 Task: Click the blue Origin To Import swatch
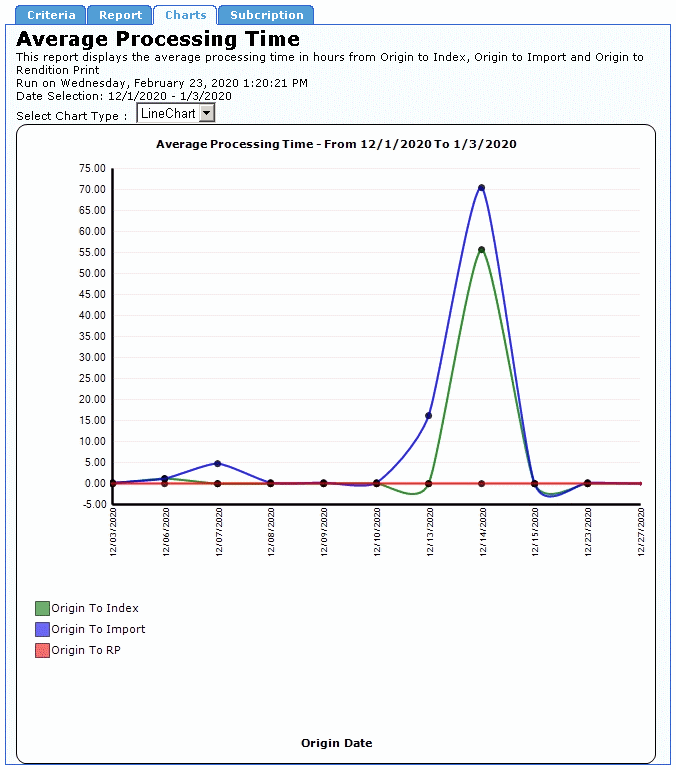pyautogui.click(x=42, y=630)
